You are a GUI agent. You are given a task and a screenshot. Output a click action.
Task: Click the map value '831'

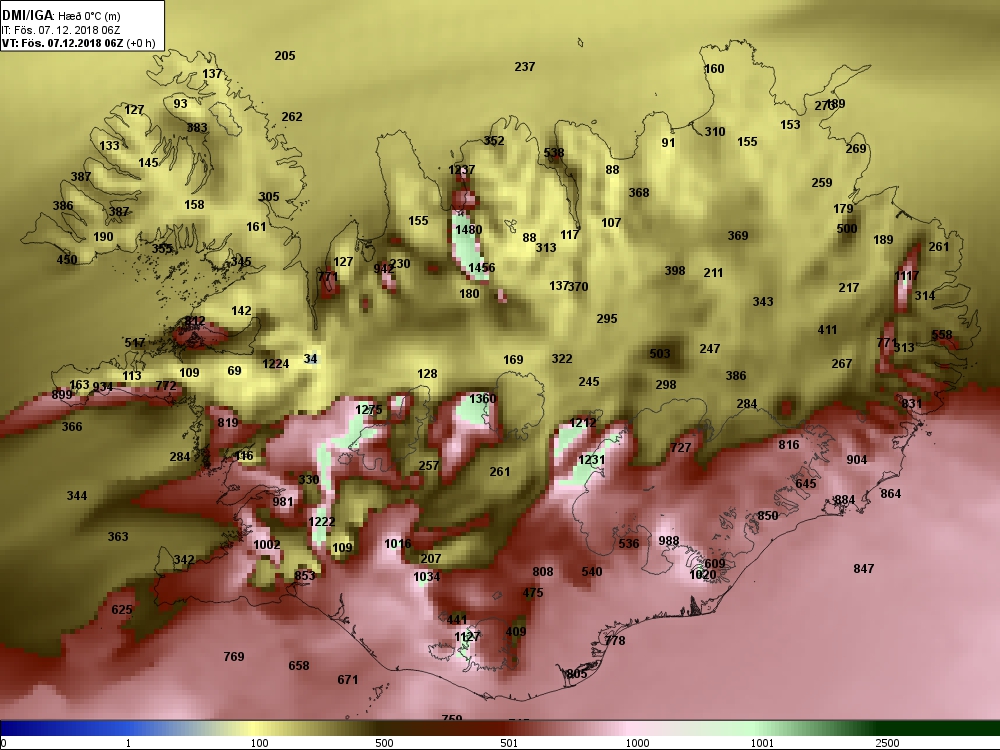point(911,404)
